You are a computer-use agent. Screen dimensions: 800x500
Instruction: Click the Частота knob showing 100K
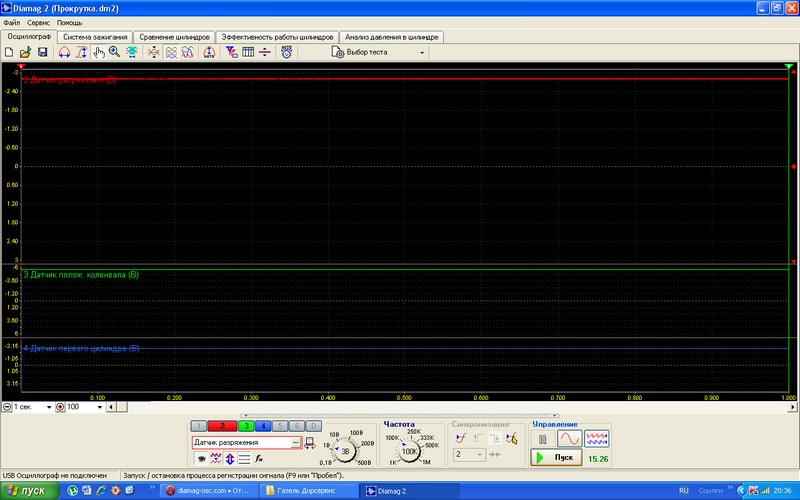pos(410,451)
